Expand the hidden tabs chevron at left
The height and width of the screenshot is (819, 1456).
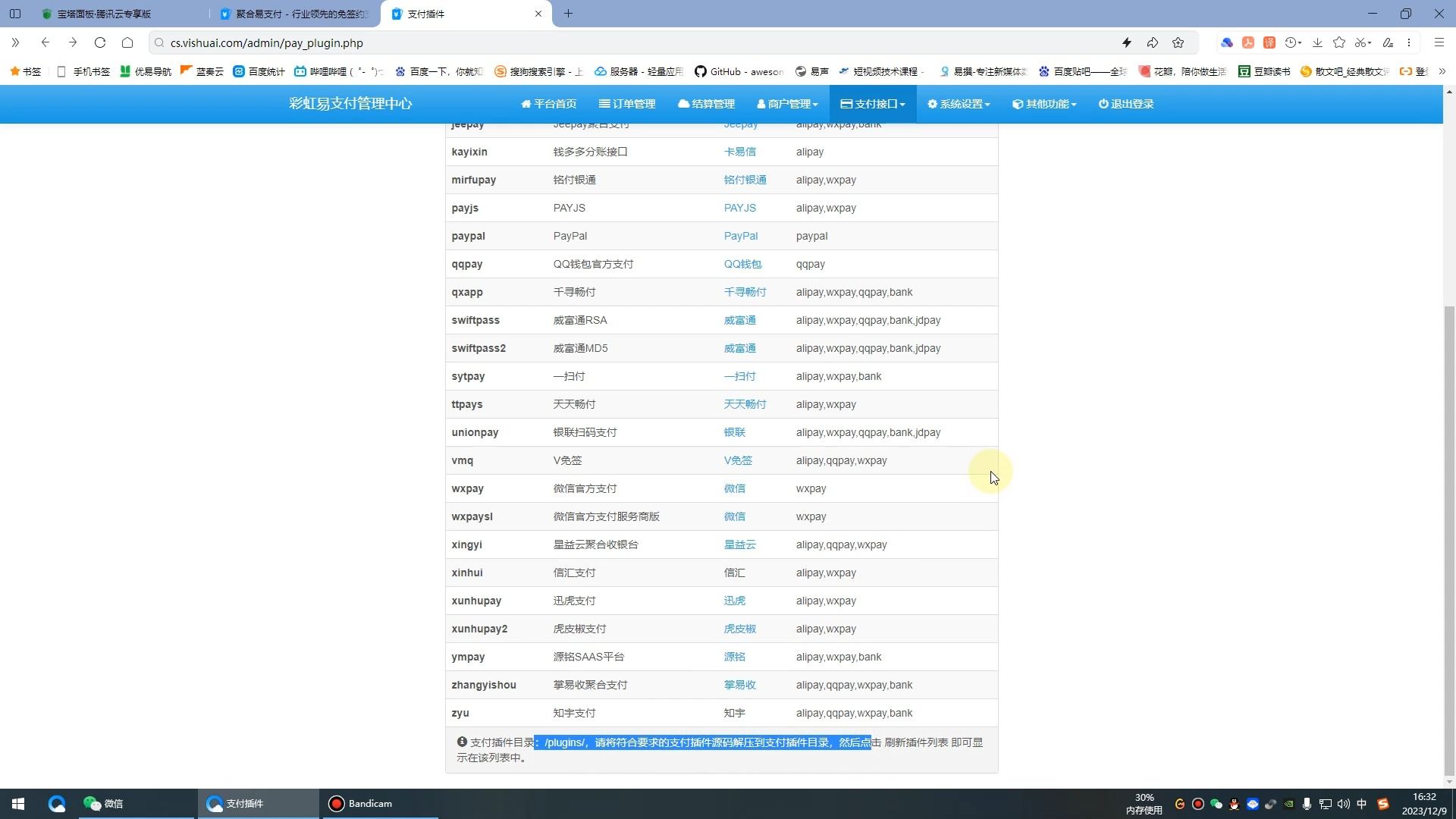tap(15, 42)
